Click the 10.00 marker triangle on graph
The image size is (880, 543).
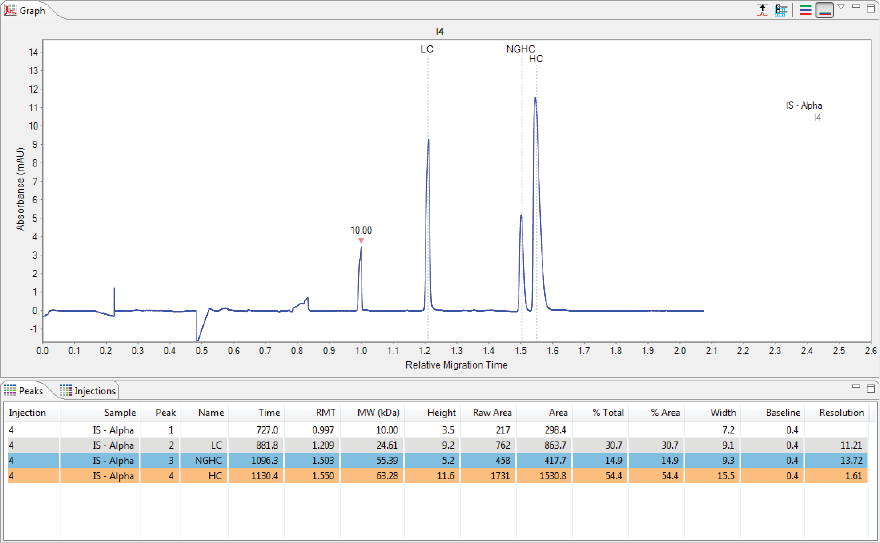361,241
